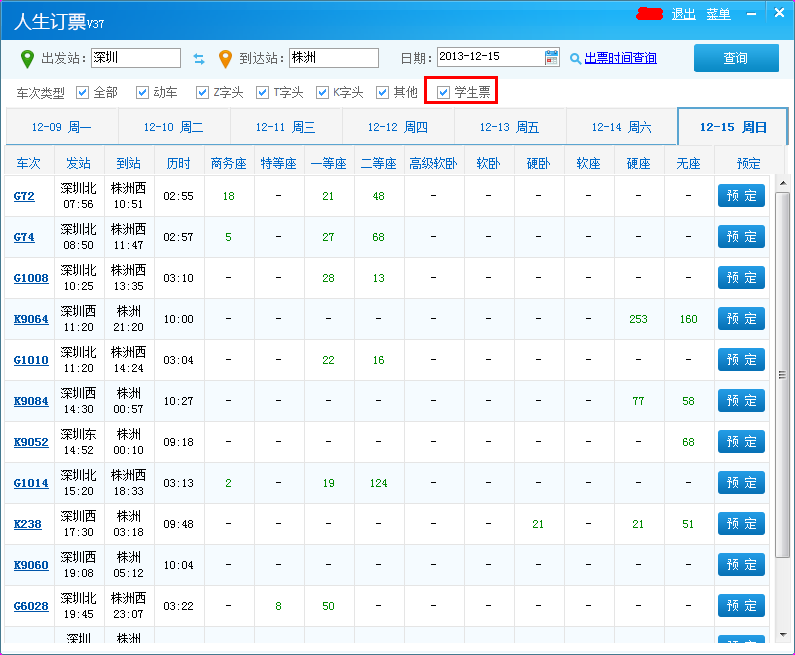
Task: Click the train list vertical scrollbar thumb
Action: coord(782,375)
